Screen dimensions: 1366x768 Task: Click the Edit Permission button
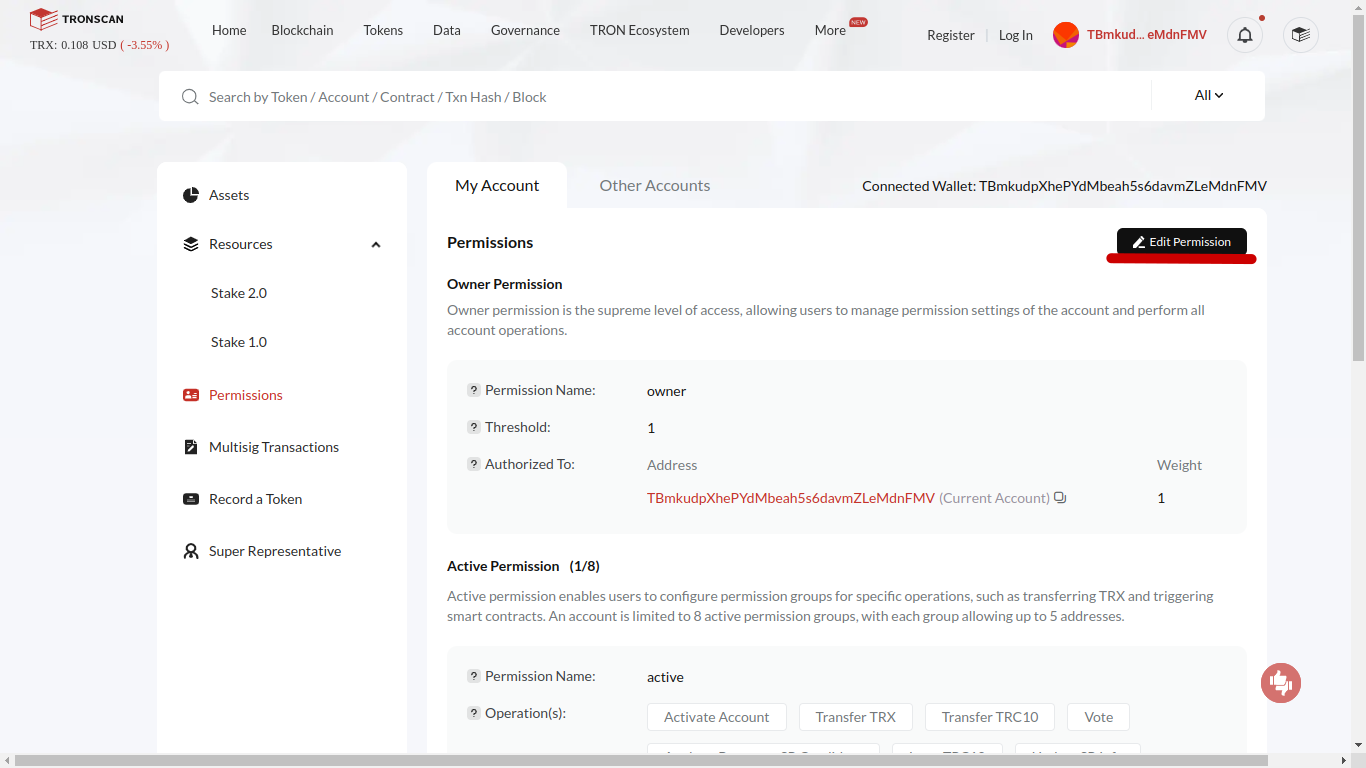tap(1182, 242)
